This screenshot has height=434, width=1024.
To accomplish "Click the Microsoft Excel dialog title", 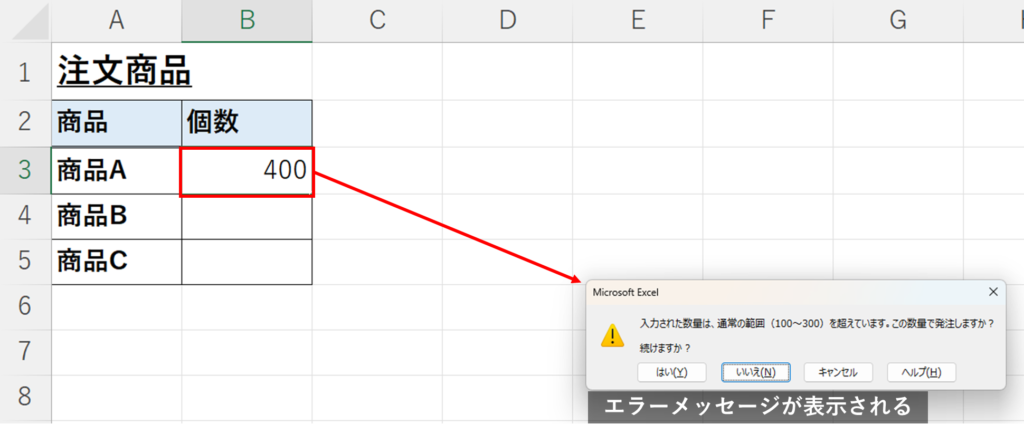I will point(626,292).
